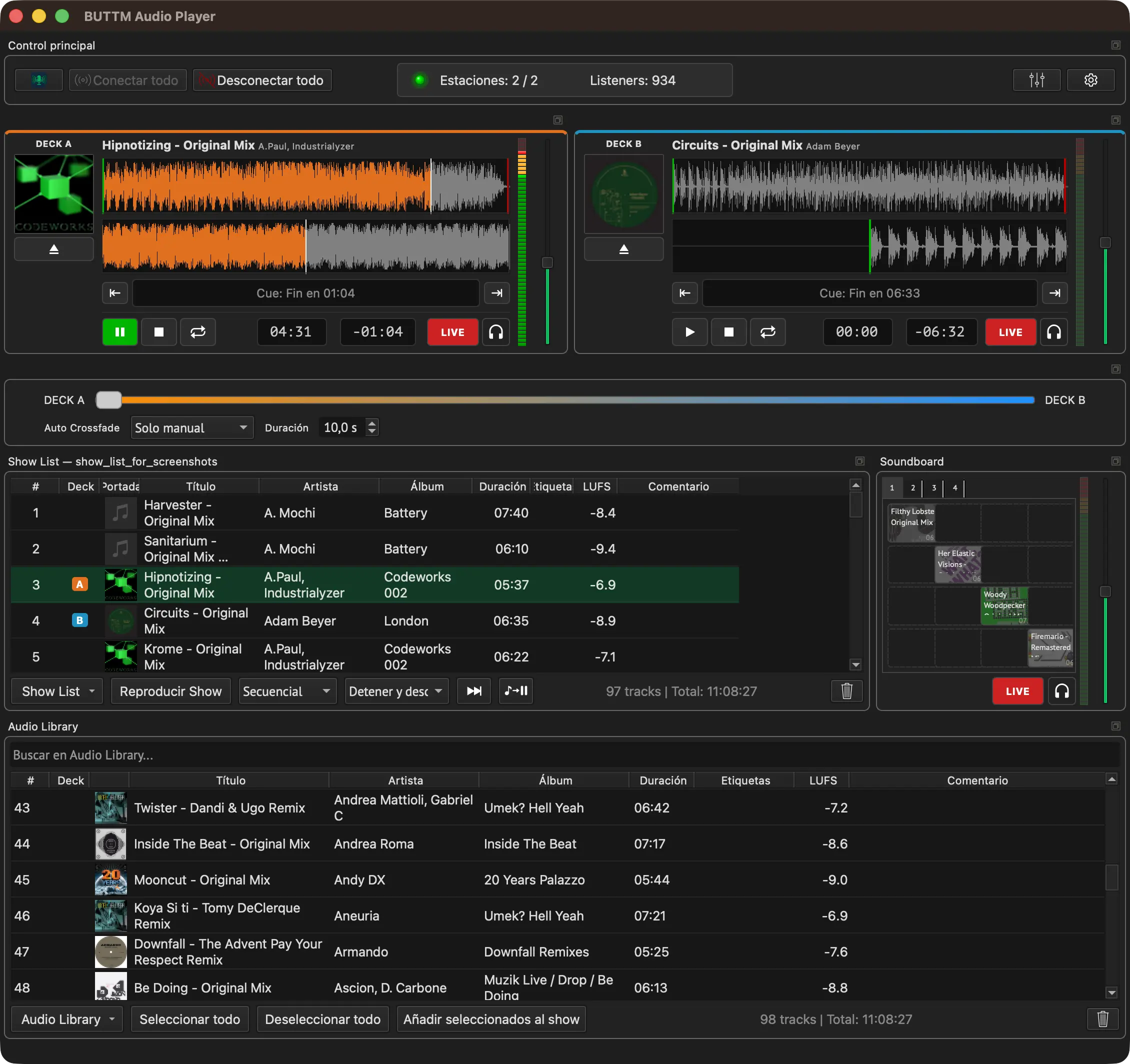
Task: Start playback on Deck B
Action: pos(689,332)
